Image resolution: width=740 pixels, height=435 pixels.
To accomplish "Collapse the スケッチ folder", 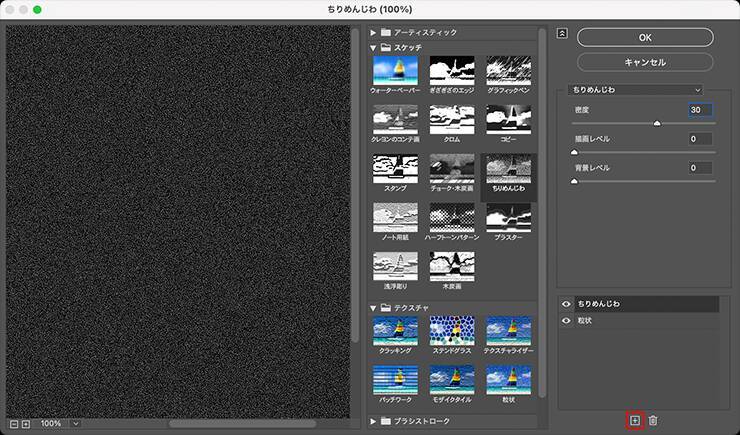I will 374,47.
